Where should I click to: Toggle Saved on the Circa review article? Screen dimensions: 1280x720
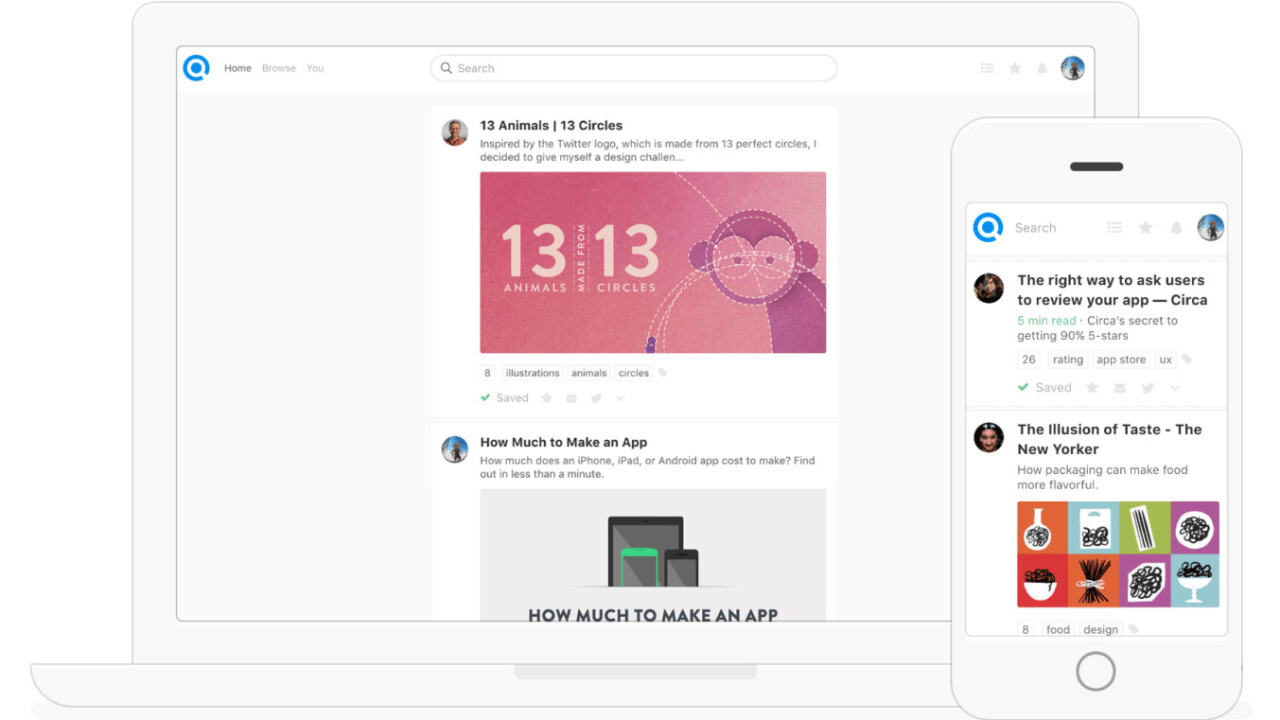pyautogui.click(x=1045, y=388)
